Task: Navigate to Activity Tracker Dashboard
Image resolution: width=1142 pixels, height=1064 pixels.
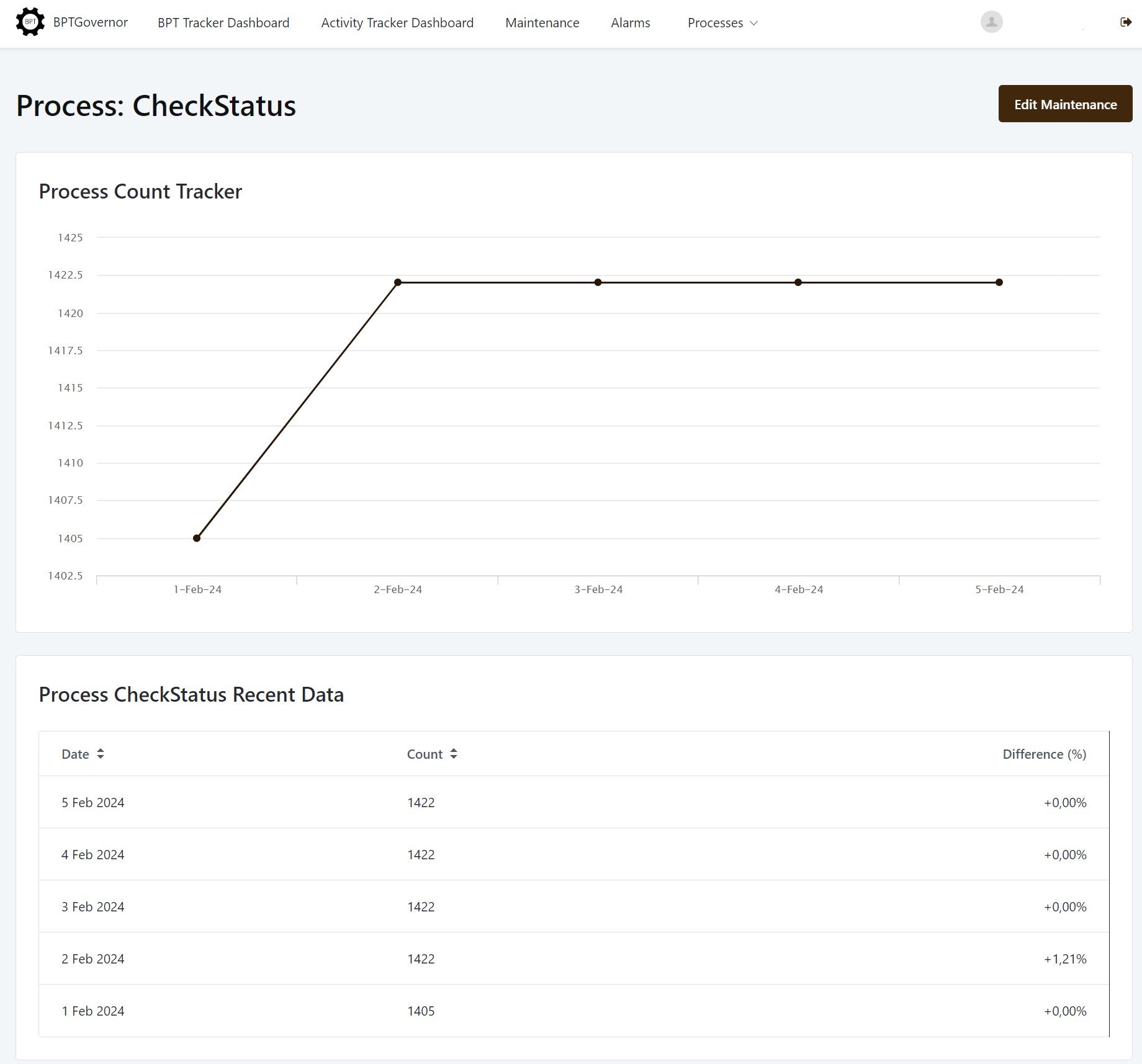Action: 397,23
